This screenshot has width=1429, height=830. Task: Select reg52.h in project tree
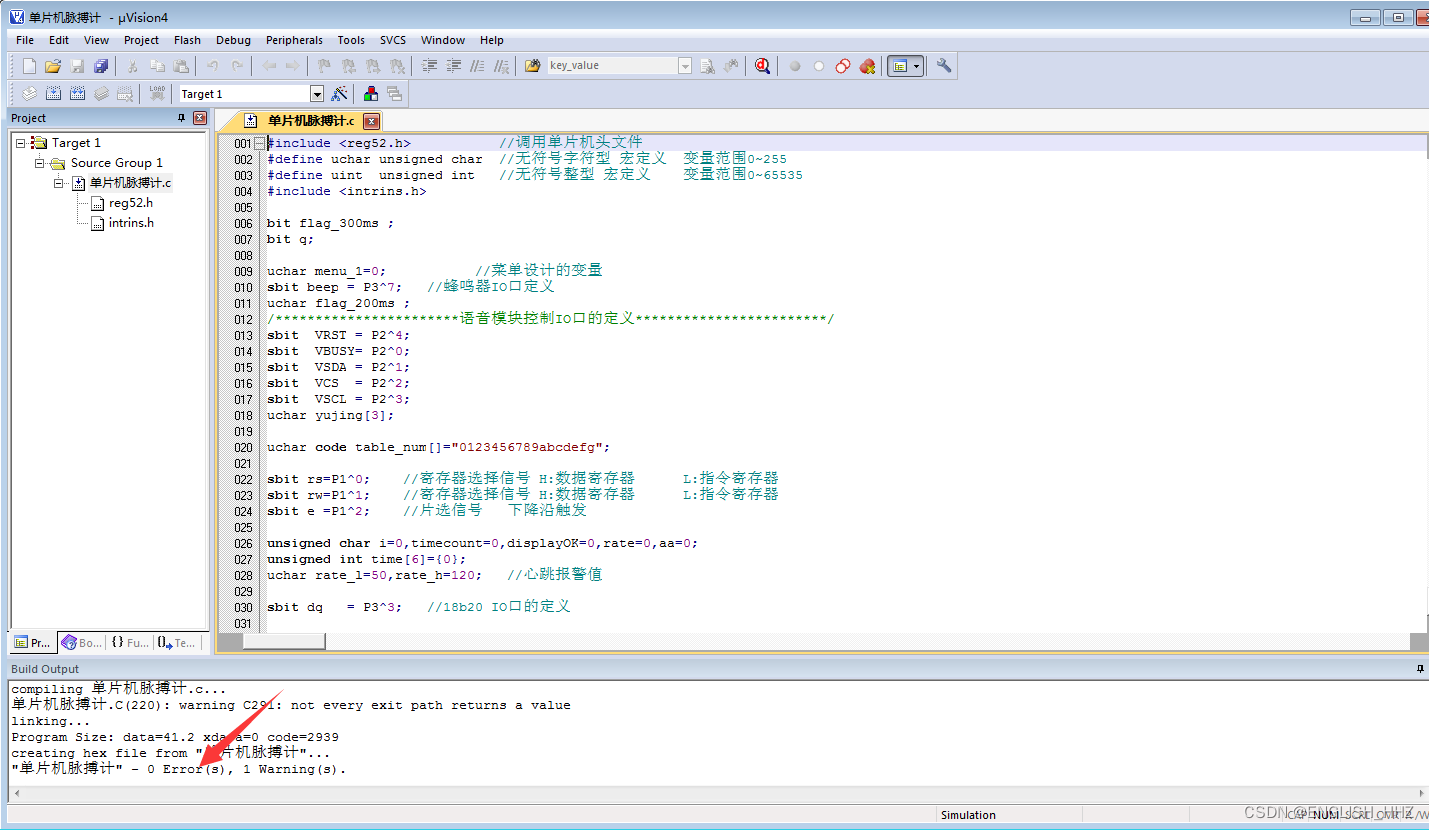pos(131,203)
